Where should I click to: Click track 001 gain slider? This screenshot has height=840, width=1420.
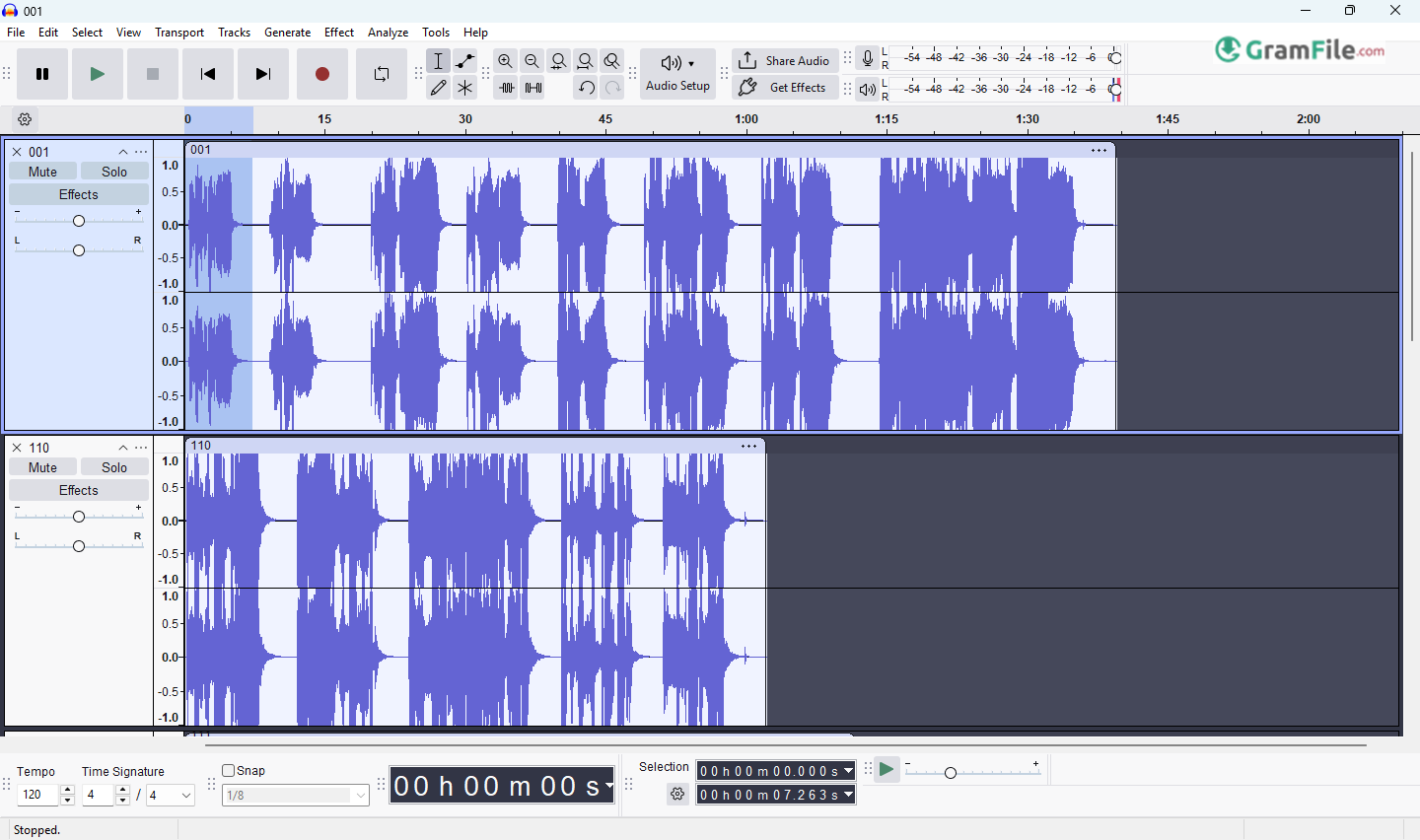tap(79, 221)
